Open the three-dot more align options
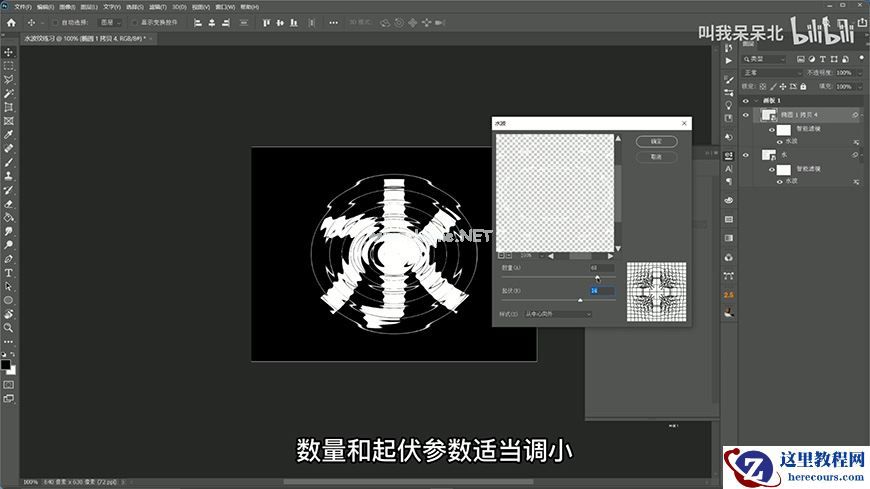 [x=333, y=23]
